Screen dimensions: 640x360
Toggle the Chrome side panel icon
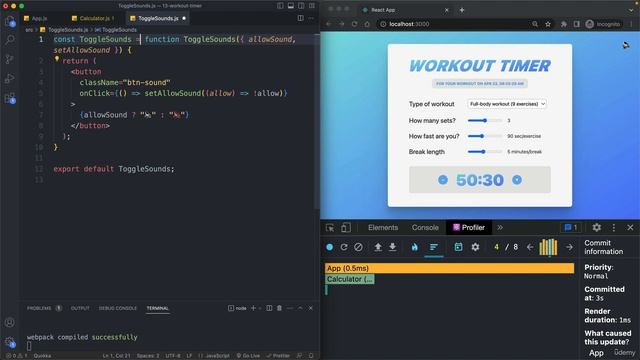[x=576, y=24]
